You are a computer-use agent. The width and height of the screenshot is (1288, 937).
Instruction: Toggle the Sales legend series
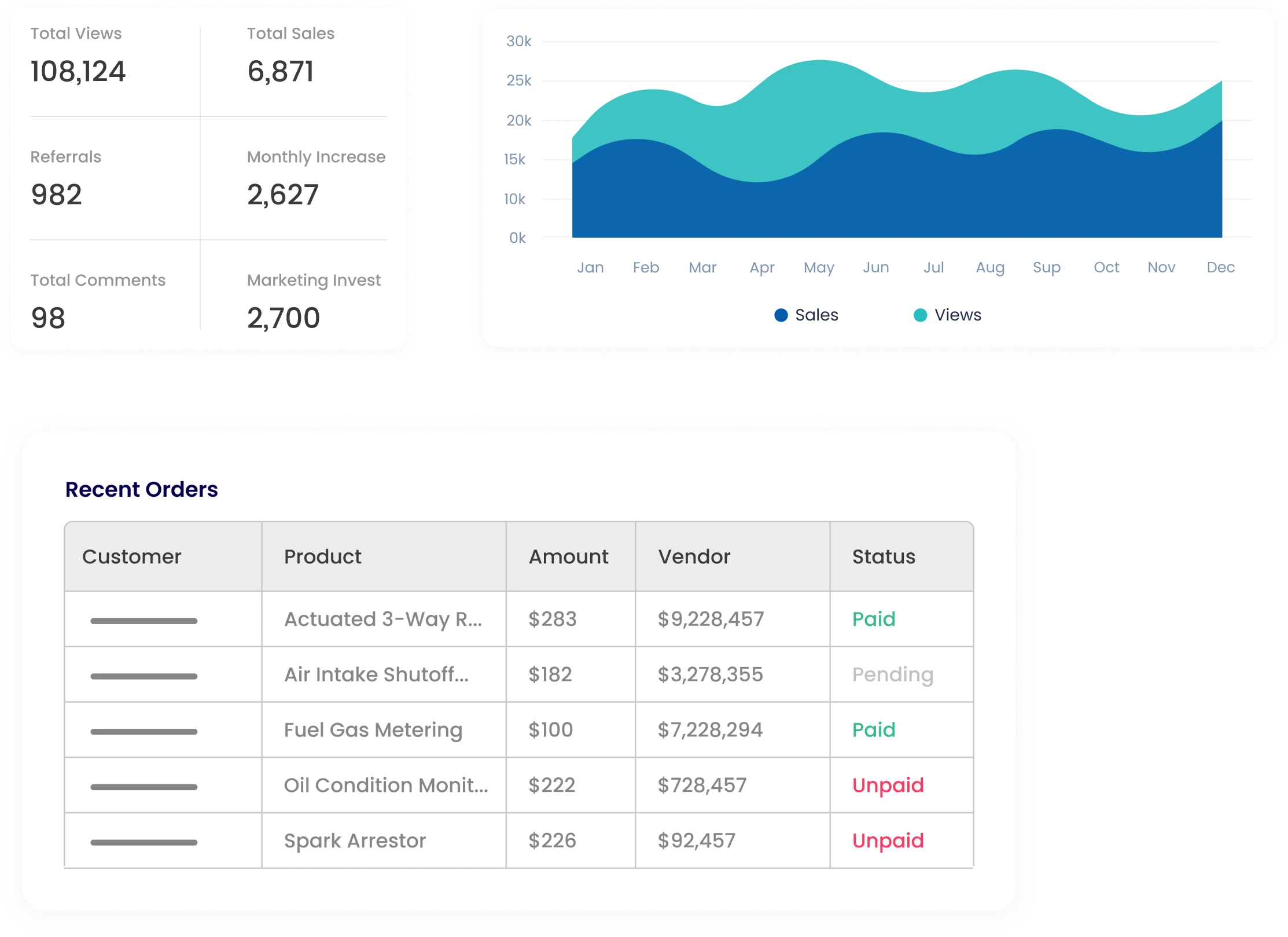806,315
